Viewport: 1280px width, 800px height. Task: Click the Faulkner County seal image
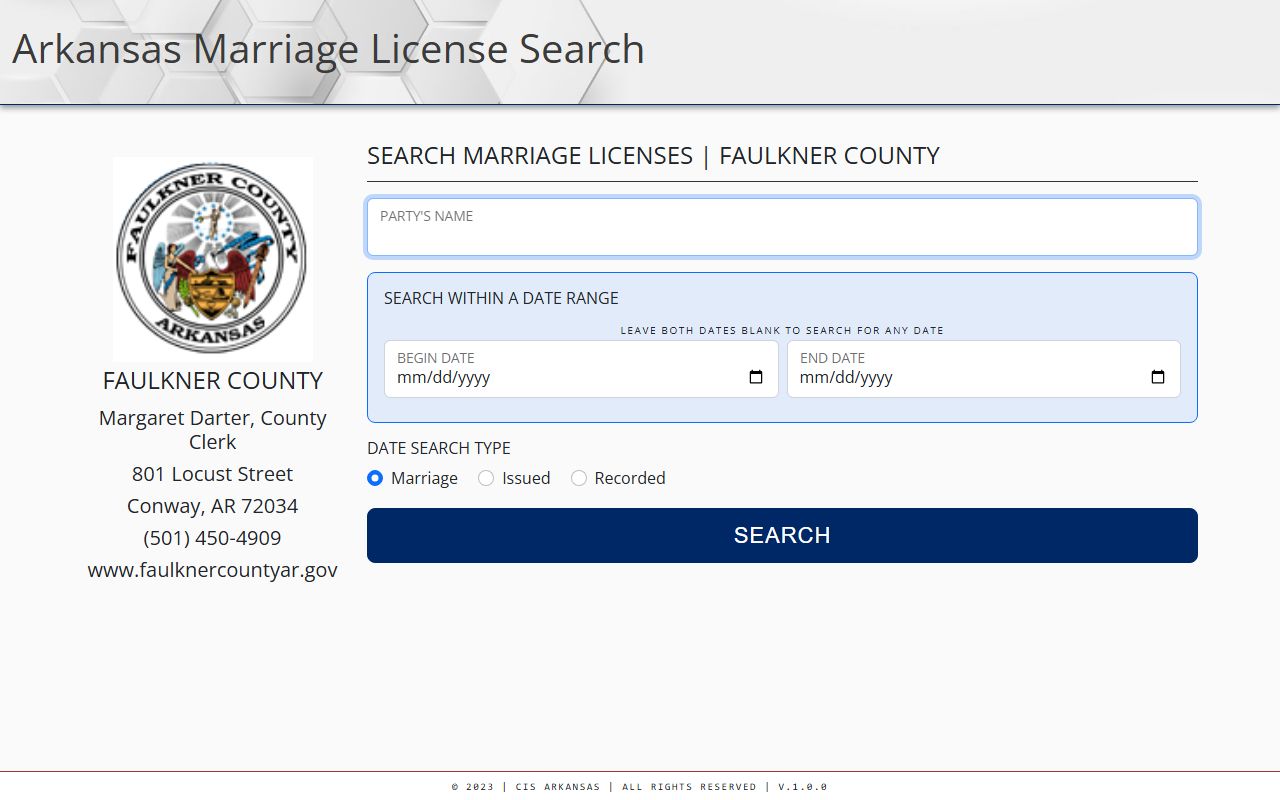(x=212, y=258)
